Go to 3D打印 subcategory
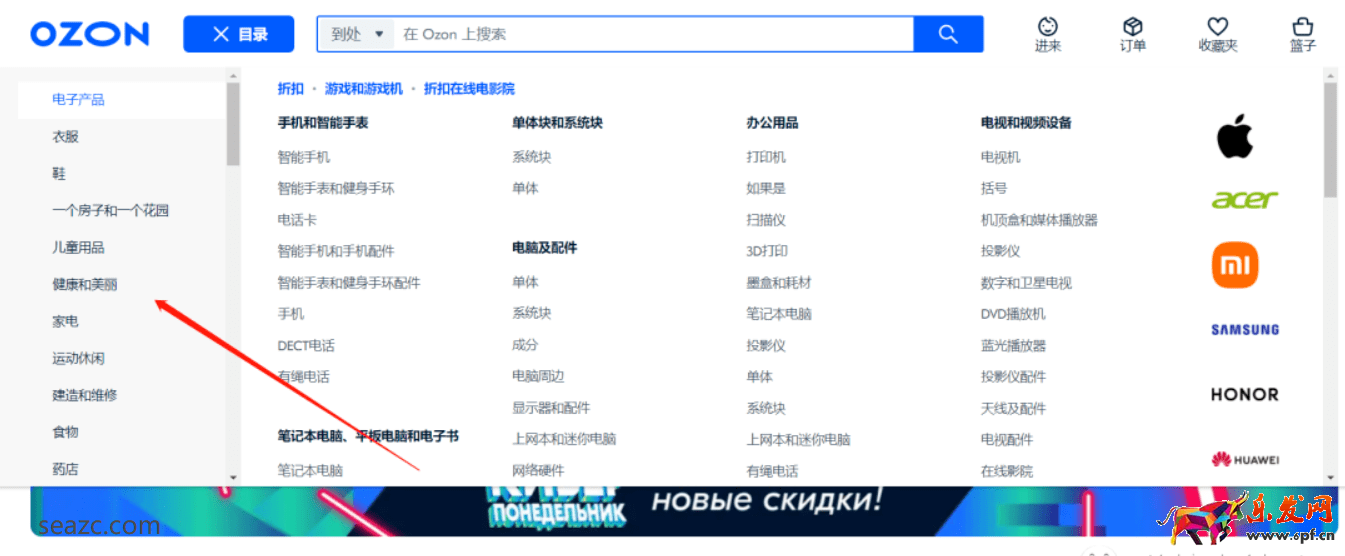The height and width of the screenshot is (556, 1345). 767,251
